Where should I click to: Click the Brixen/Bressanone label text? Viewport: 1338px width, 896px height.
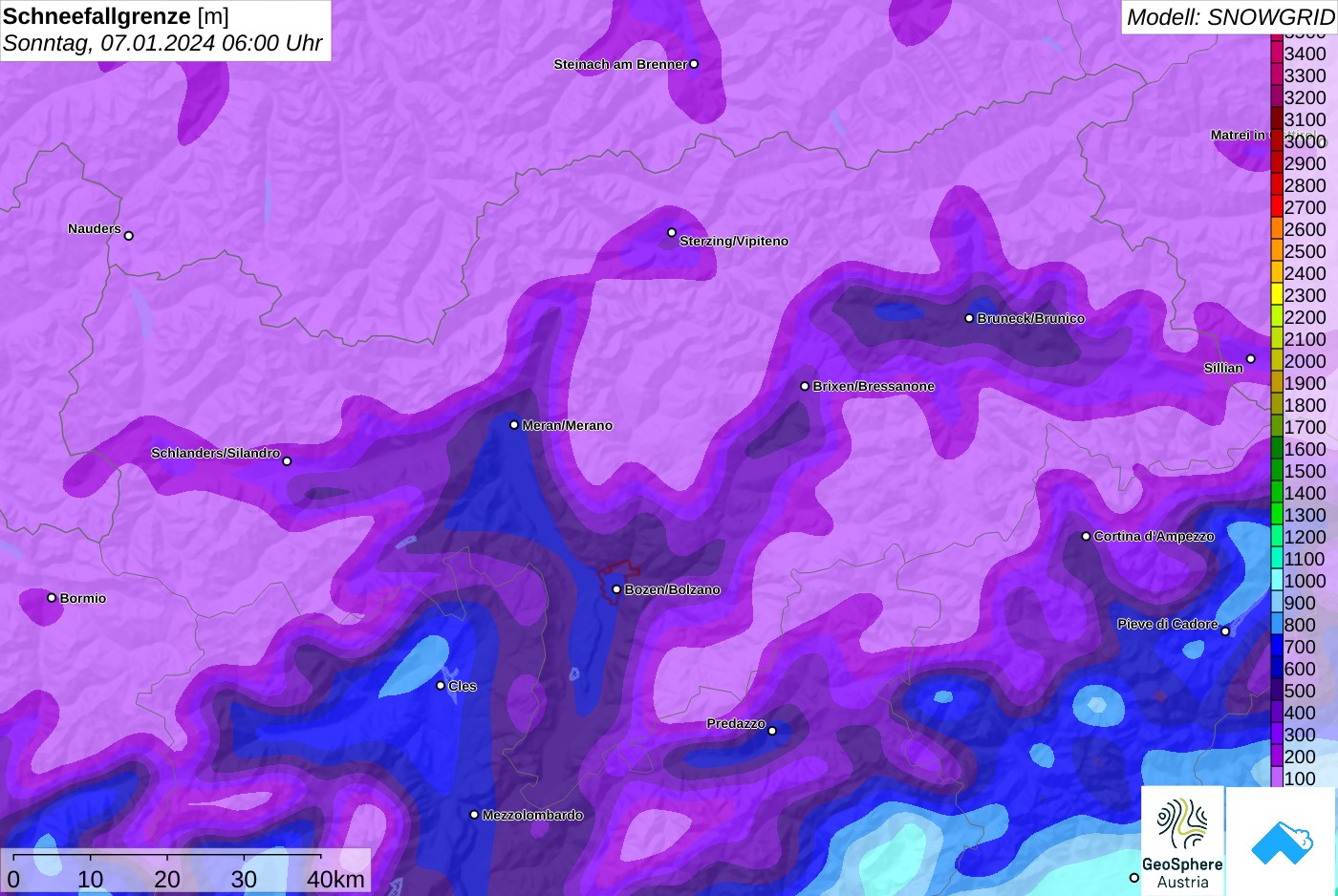(x=874, y=386)
